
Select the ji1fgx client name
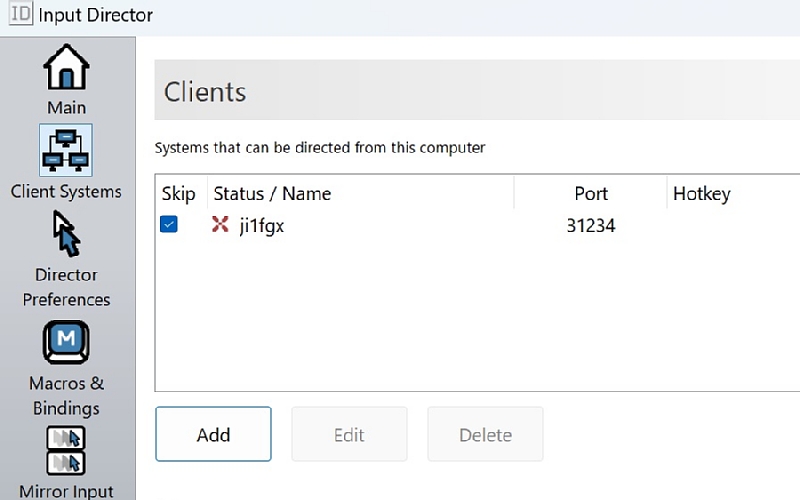(261, 226)
